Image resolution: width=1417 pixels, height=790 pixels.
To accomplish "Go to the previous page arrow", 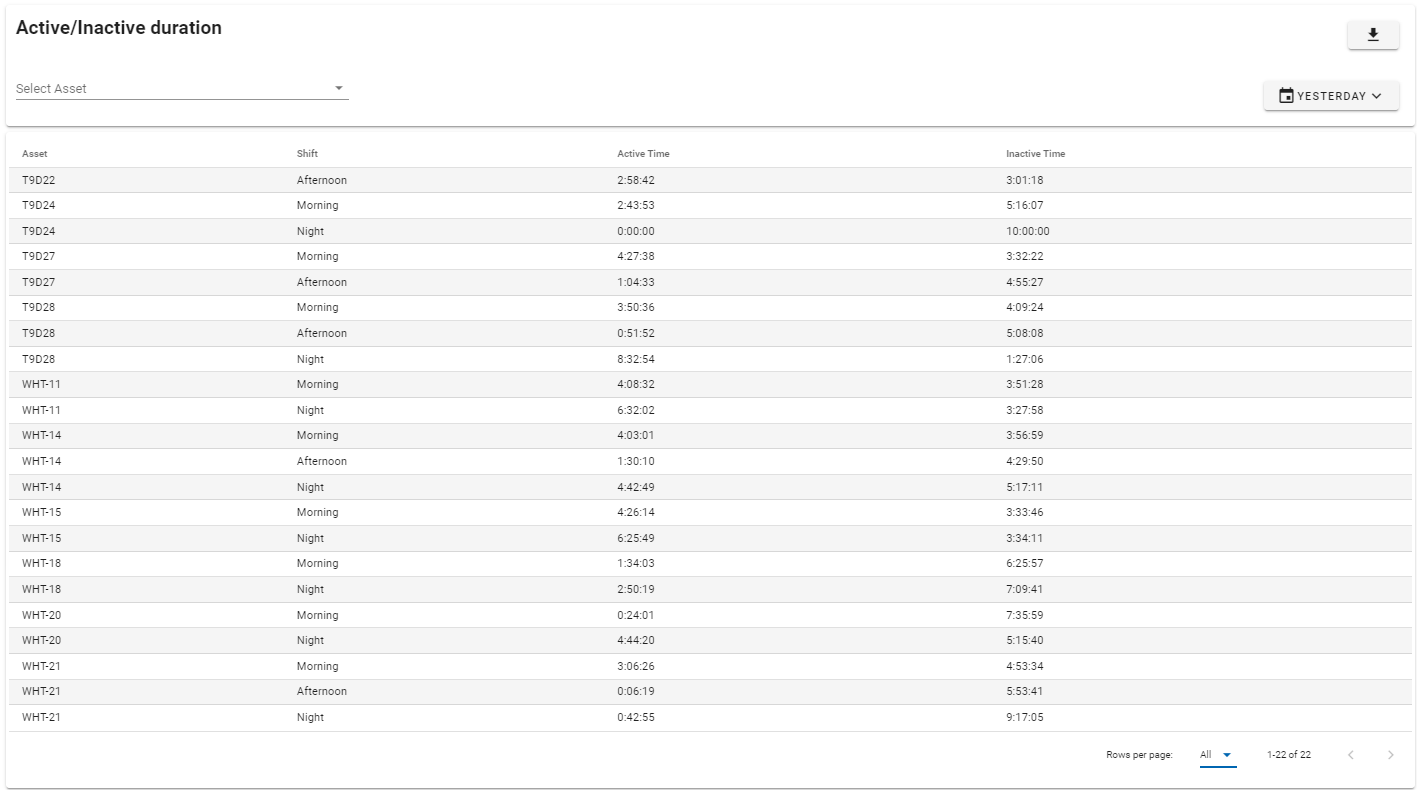I will [1351, 755].
